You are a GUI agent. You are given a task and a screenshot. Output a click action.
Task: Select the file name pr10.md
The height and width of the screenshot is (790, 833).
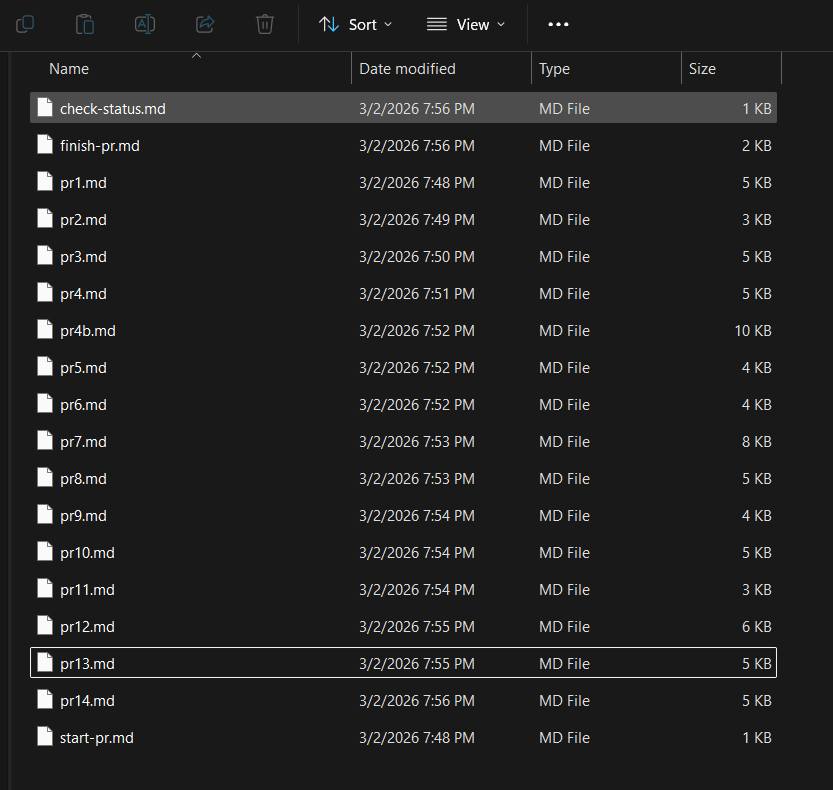pos(87,553)
